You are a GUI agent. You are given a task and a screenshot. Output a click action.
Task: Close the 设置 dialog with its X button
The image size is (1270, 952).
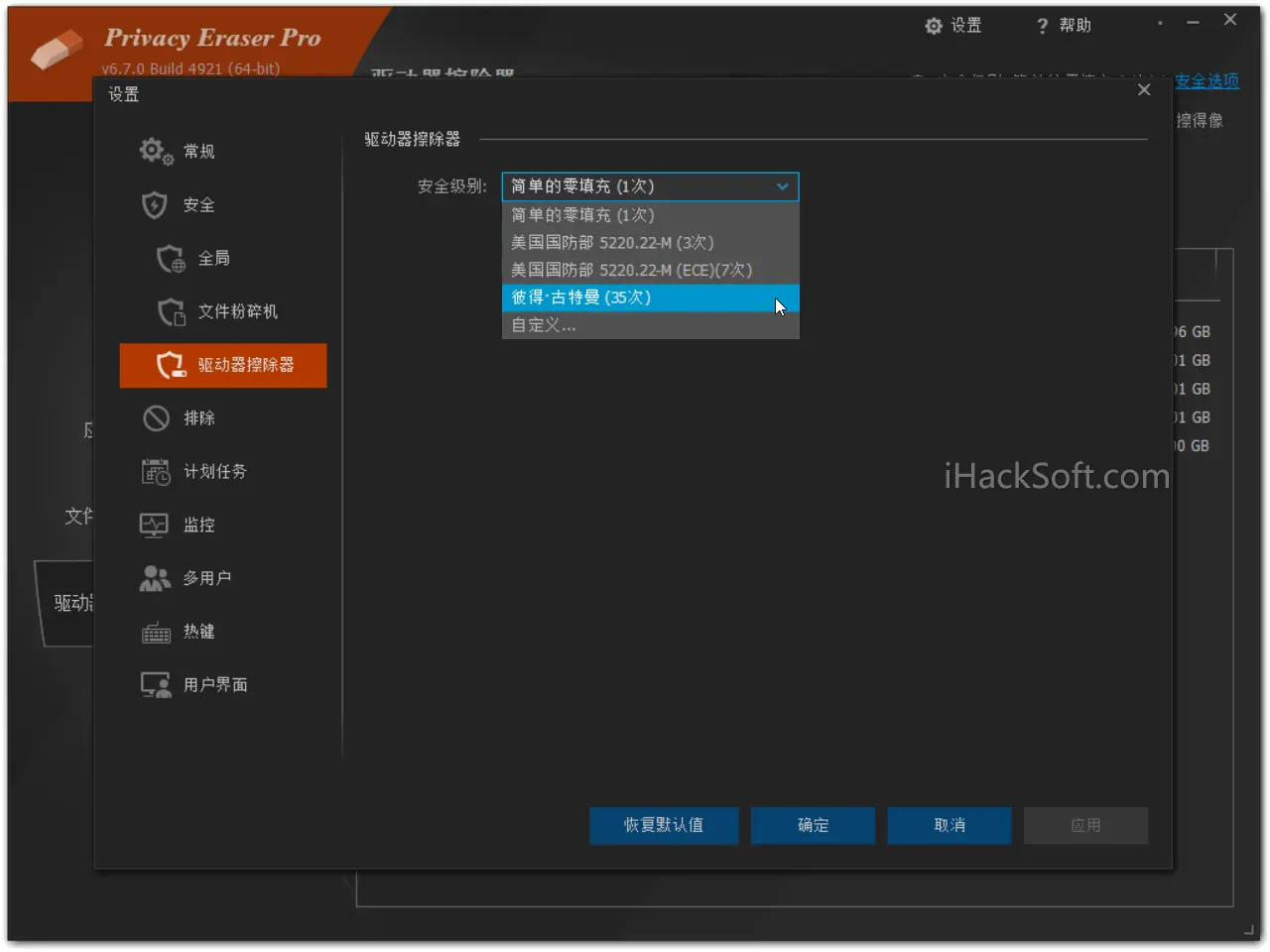click(1144, 90)
